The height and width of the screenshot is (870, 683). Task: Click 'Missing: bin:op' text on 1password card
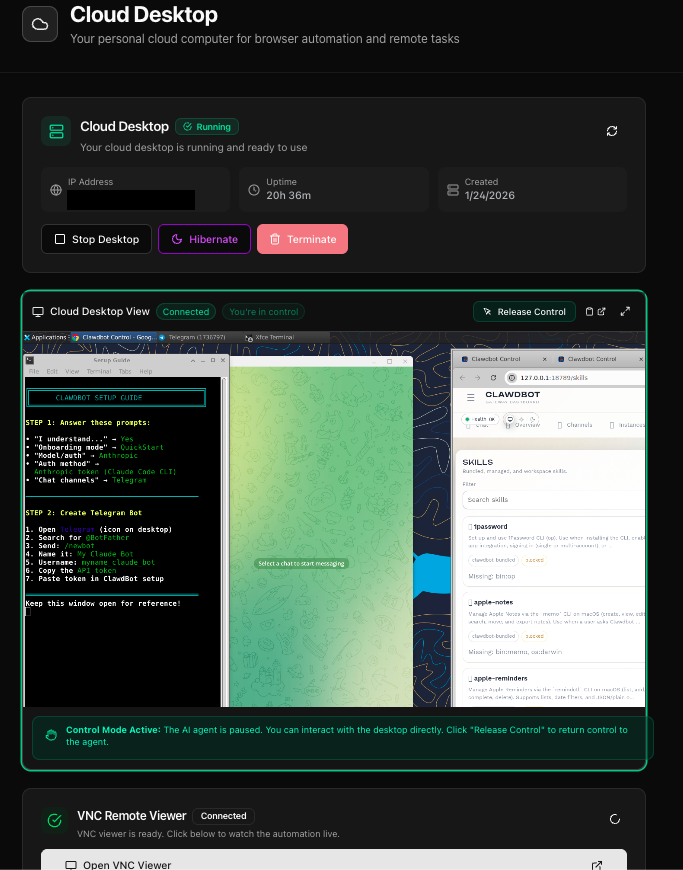[492, 576]
